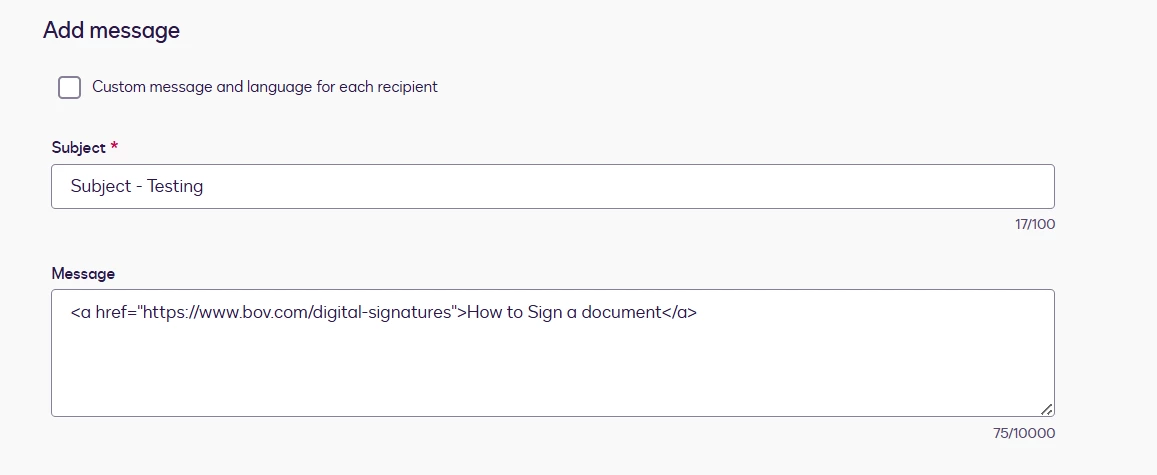Click the word "Subject" inside the subject input
This screenshot has height=475, width=1157.
100,186
